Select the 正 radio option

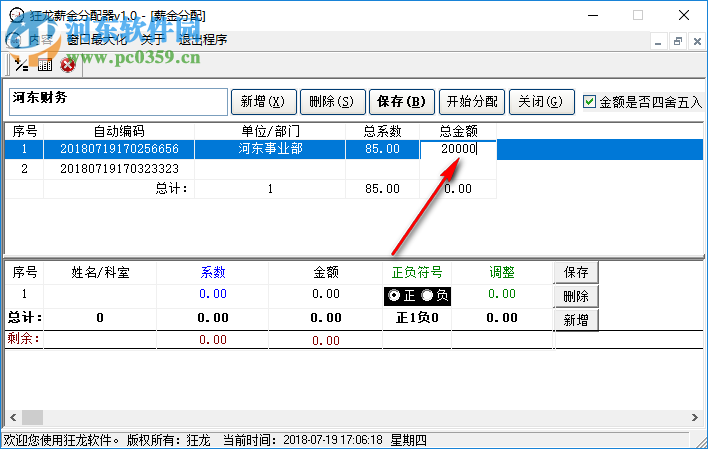(394, 295)
